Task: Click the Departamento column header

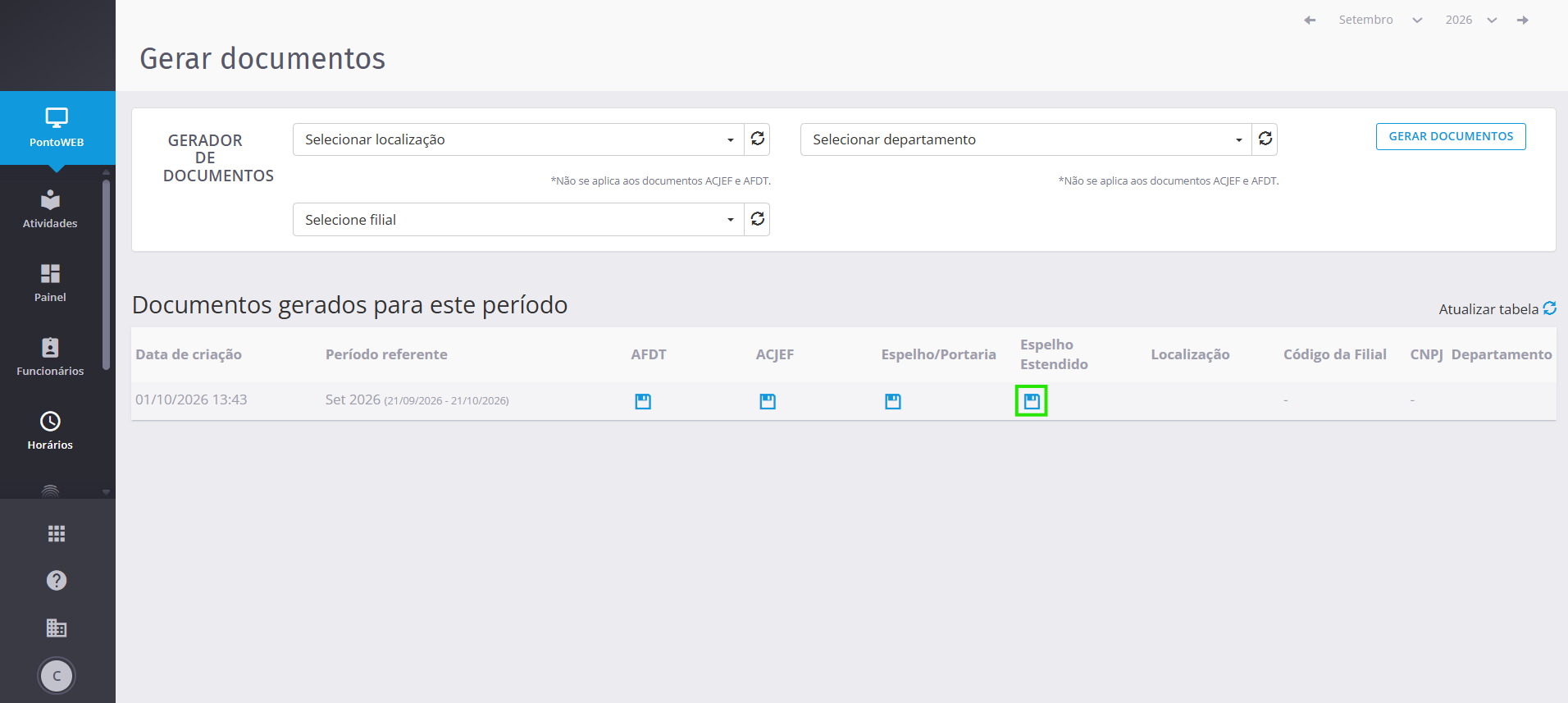Action: pyautogui.click(x=1502, y=354)
